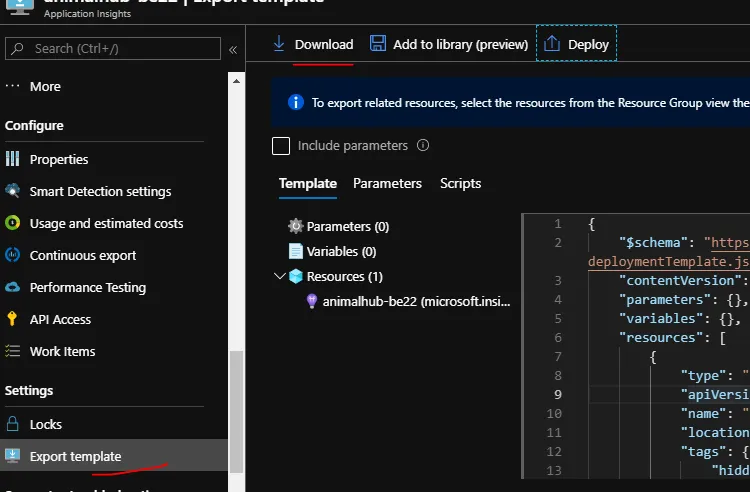Click the Export template icon
This screenshot has width=750, height=492.
pyautogui.click(x=12, y=456)
